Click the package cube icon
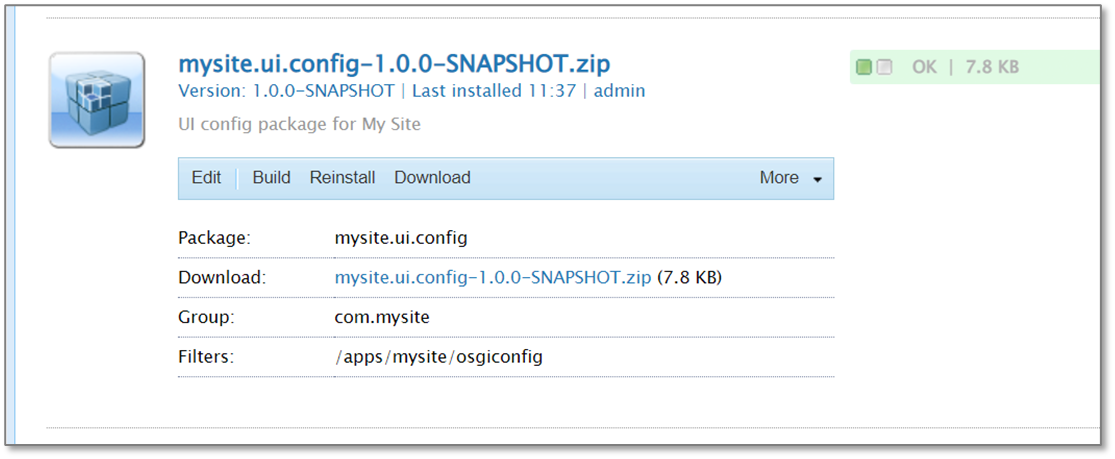 (x=97, y=100)
